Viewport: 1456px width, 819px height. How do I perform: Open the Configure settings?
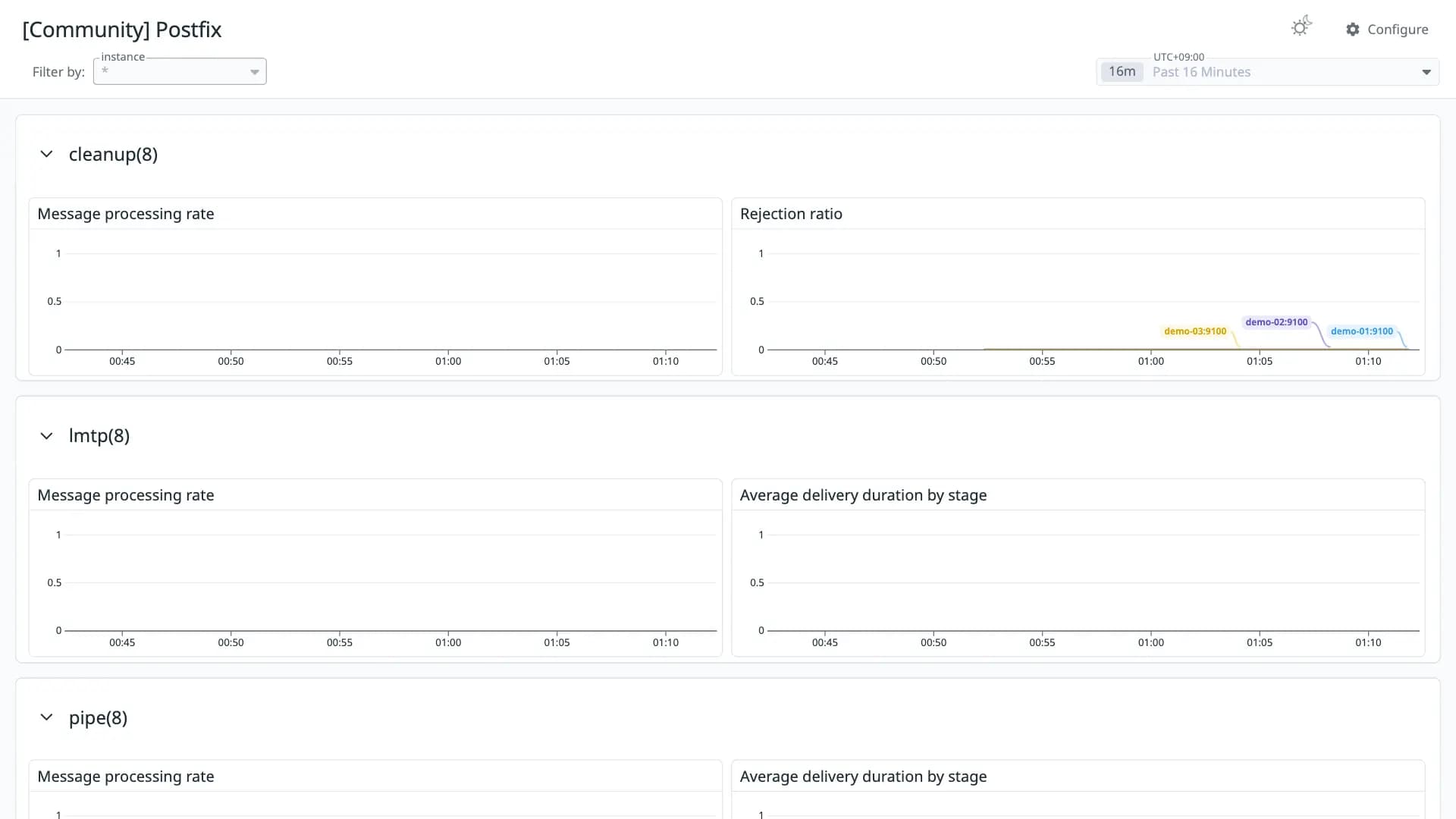tap(1387, 30)
